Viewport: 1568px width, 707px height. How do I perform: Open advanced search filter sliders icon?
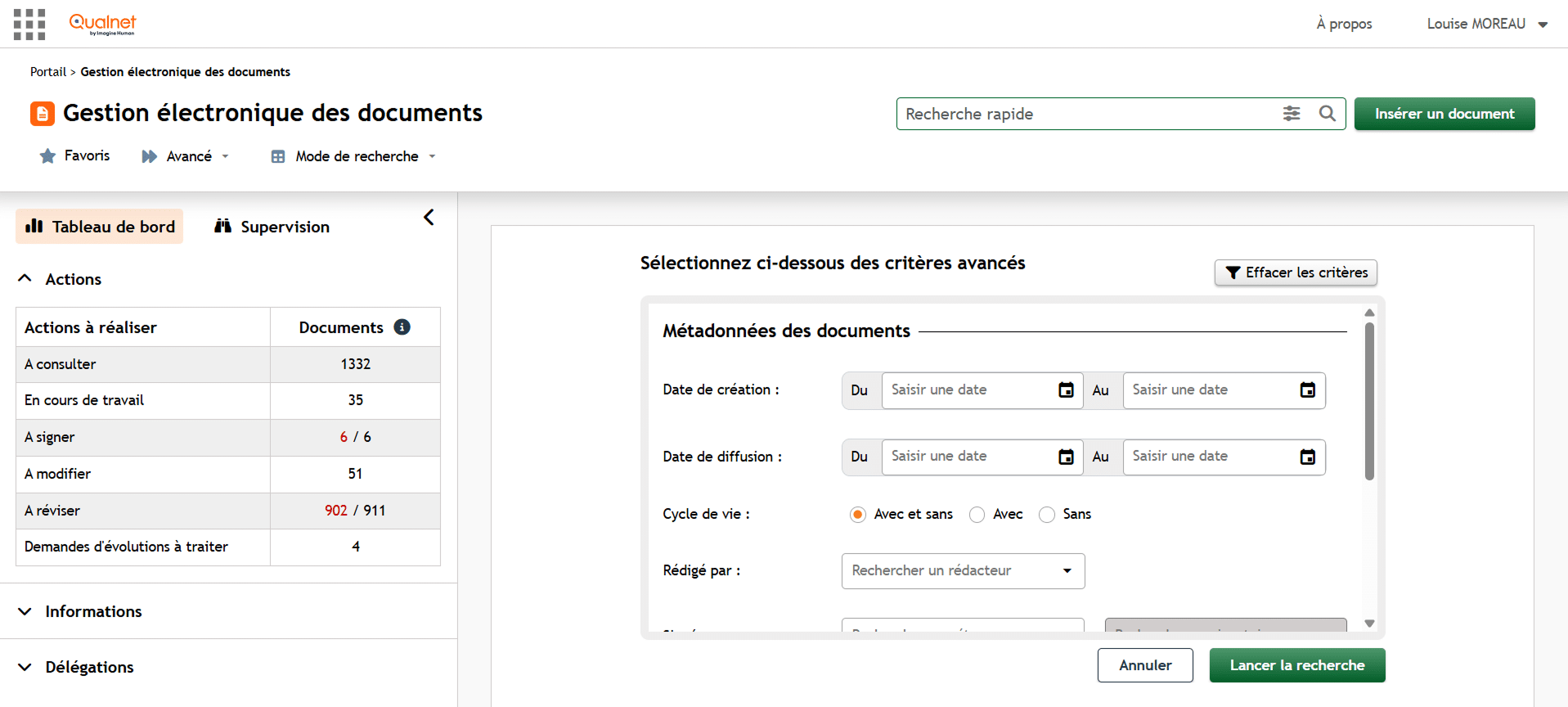pos(1292,114)
